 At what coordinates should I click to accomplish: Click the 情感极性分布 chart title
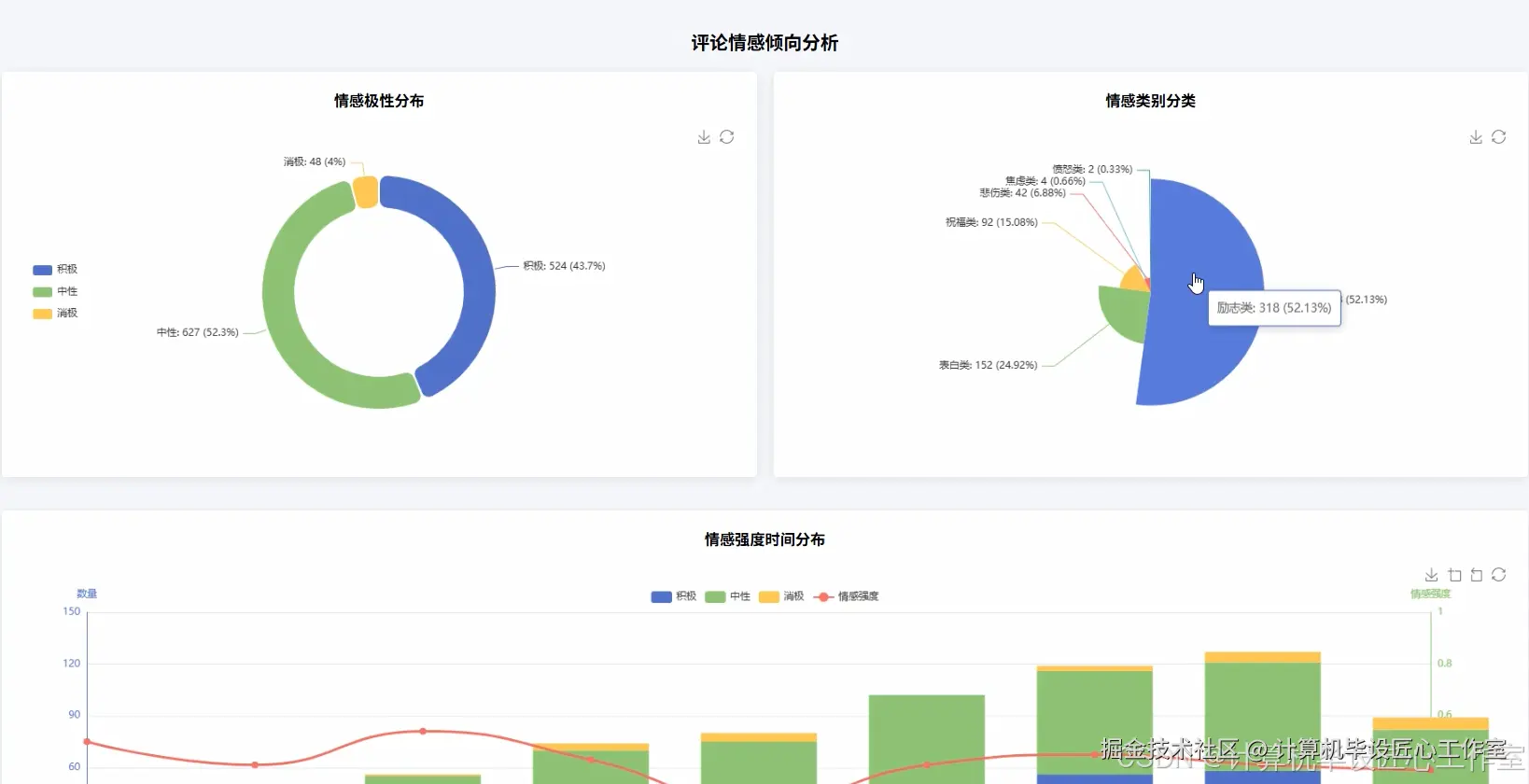379,101
